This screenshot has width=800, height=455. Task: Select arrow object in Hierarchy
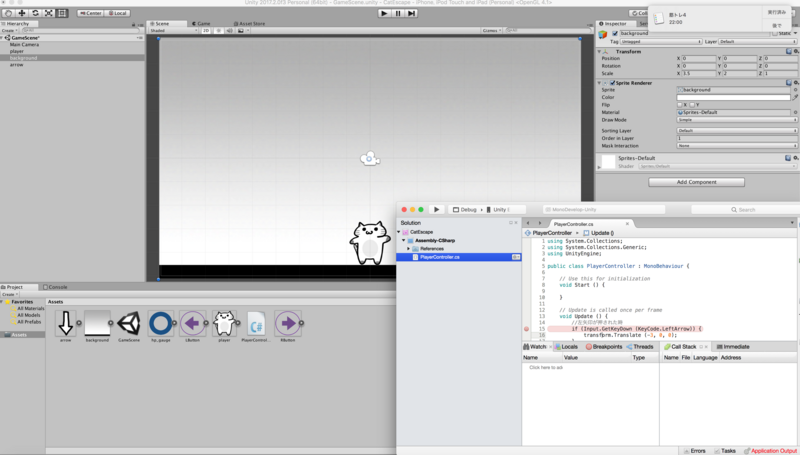(x=16, y=65)
